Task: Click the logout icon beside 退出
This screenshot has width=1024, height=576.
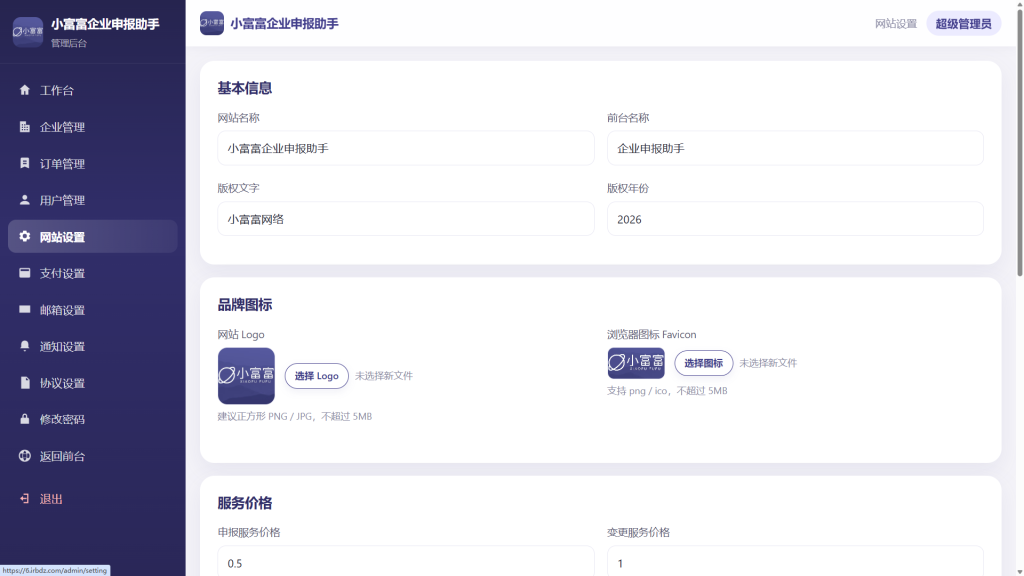Action: [25, 499]
